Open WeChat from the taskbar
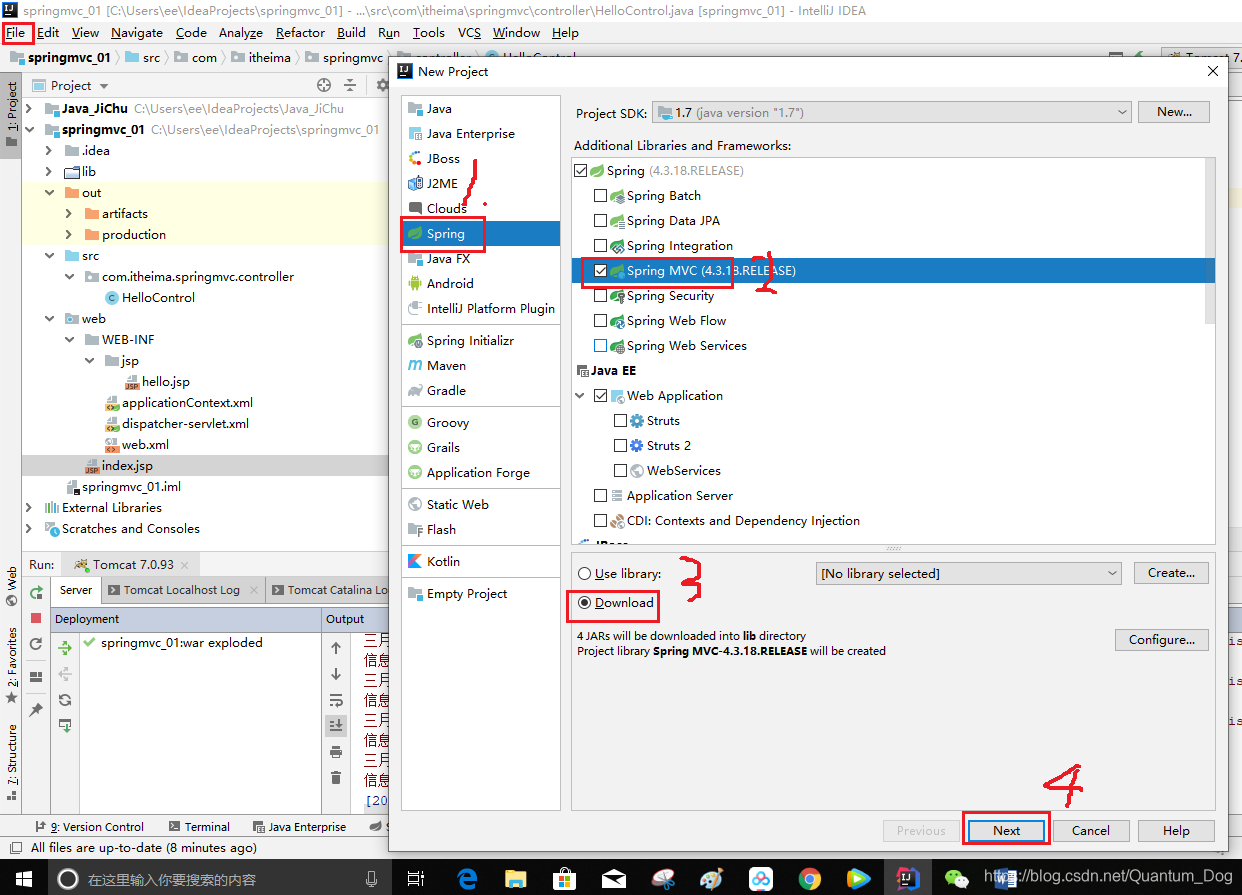The image size is (1242, 895). click(x=957, y=879)
